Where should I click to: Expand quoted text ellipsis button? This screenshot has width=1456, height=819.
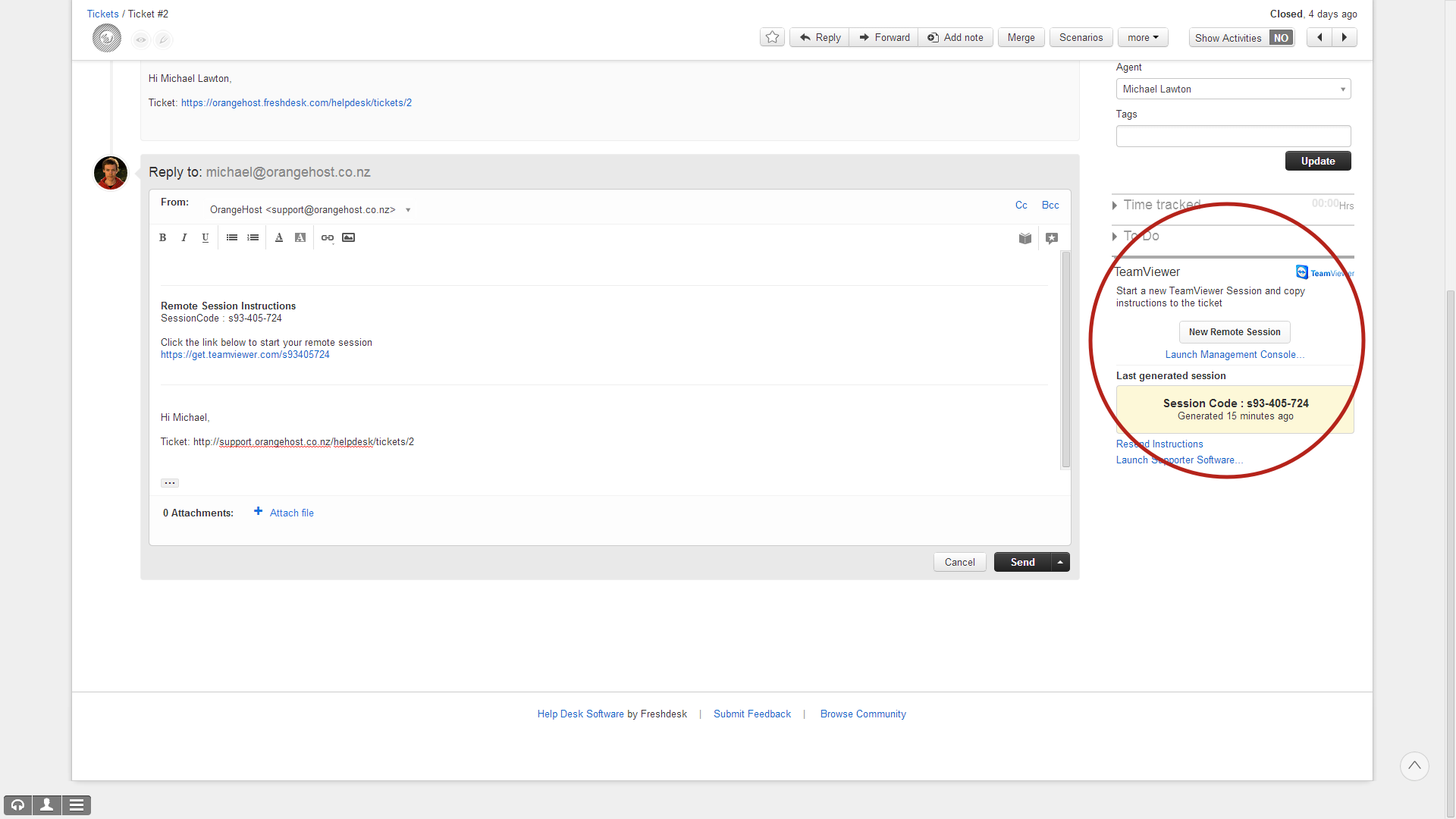170,483
